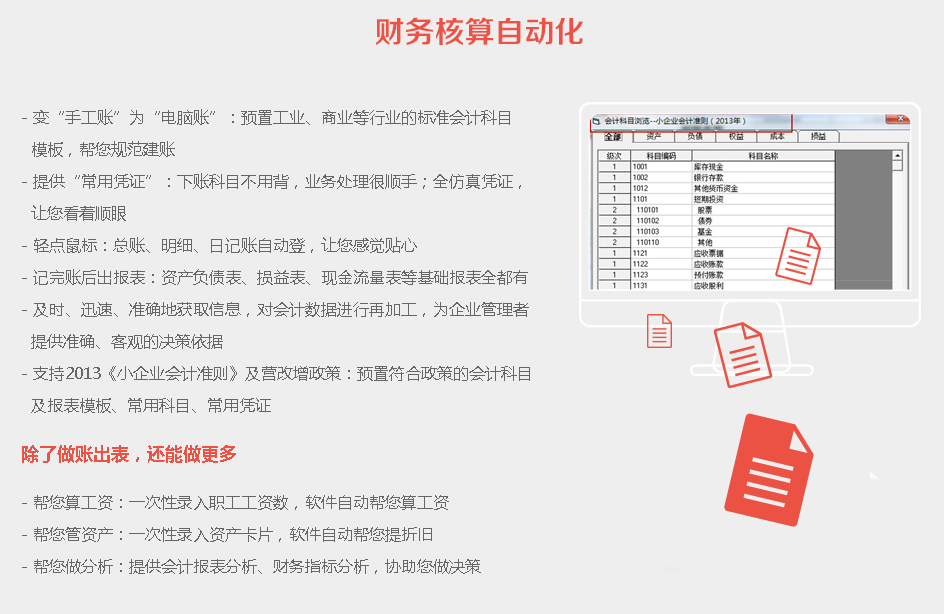Click the document icon overlapping the account table
Image resolution: width=944 pixels, height=614 pixels.
799,255
